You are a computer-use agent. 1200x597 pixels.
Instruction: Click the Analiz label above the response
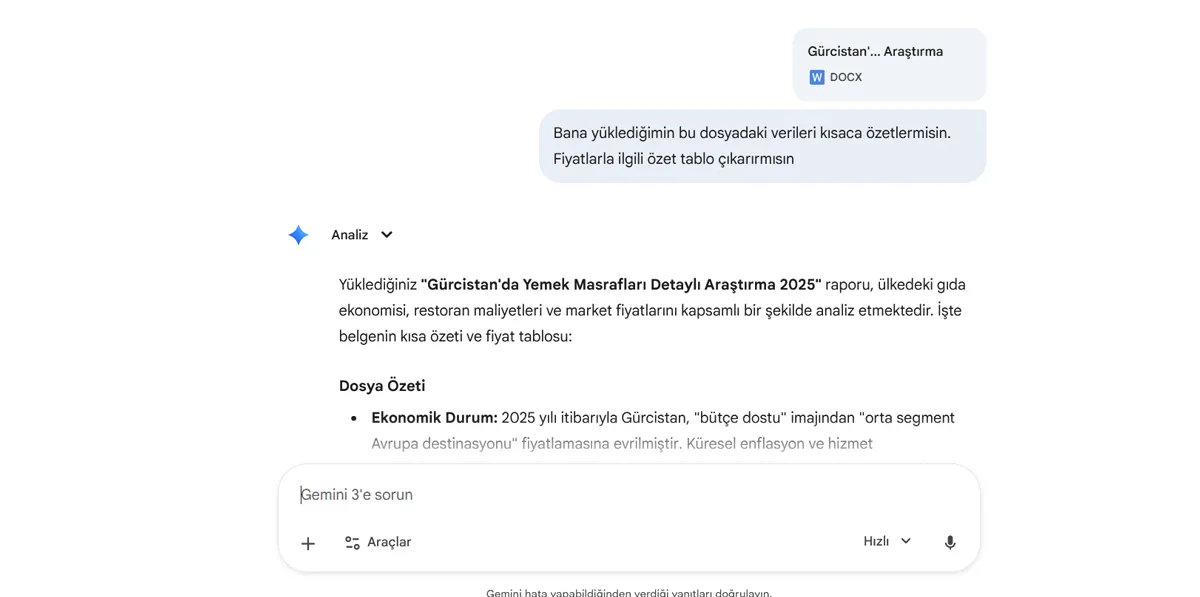point(350,234)
